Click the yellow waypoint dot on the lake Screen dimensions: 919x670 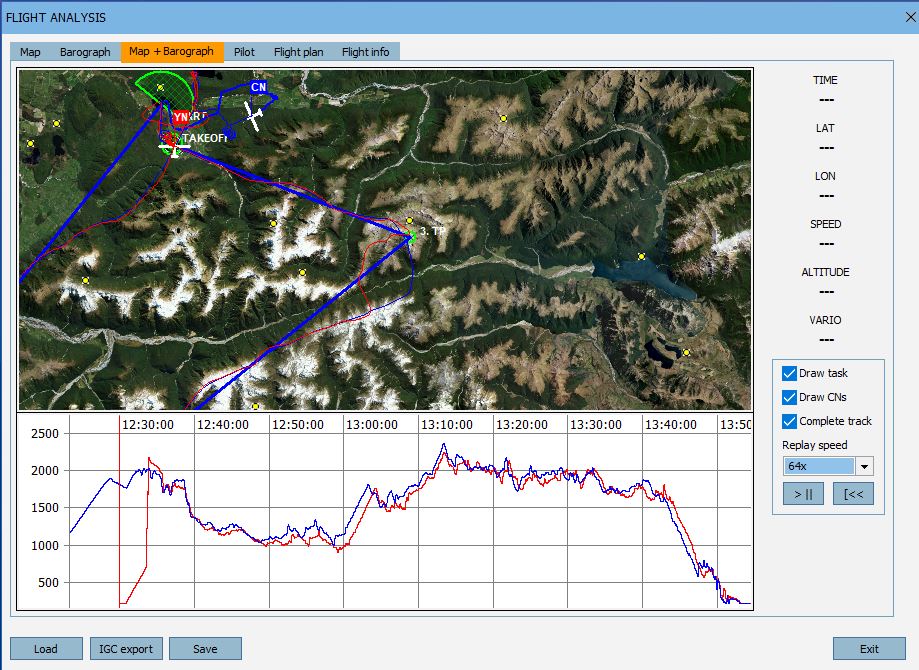tap(641, 257)
